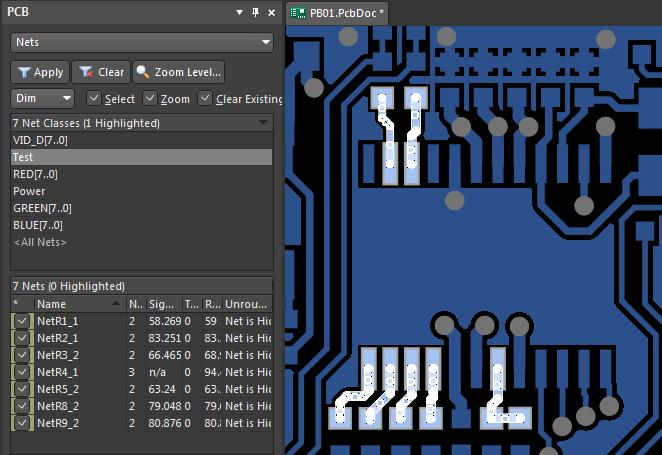
Task: Click the Apply filter funnel icon
Action: point(24,73)
